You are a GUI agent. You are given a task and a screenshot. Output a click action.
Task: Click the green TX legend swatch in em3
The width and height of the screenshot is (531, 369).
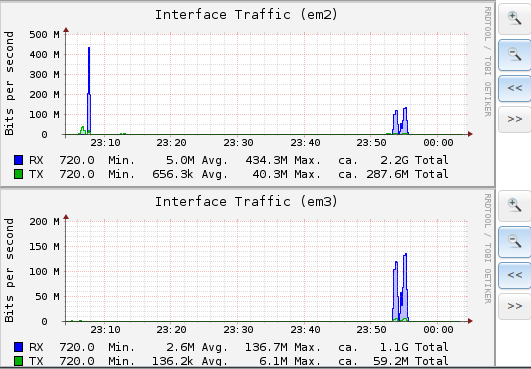tap(19, 361)
